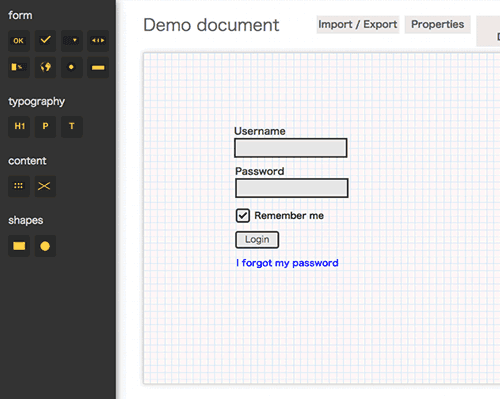This screenshot has width=500, height=399.
Task: Click the 'content' section heading
Action: [27, 161]
